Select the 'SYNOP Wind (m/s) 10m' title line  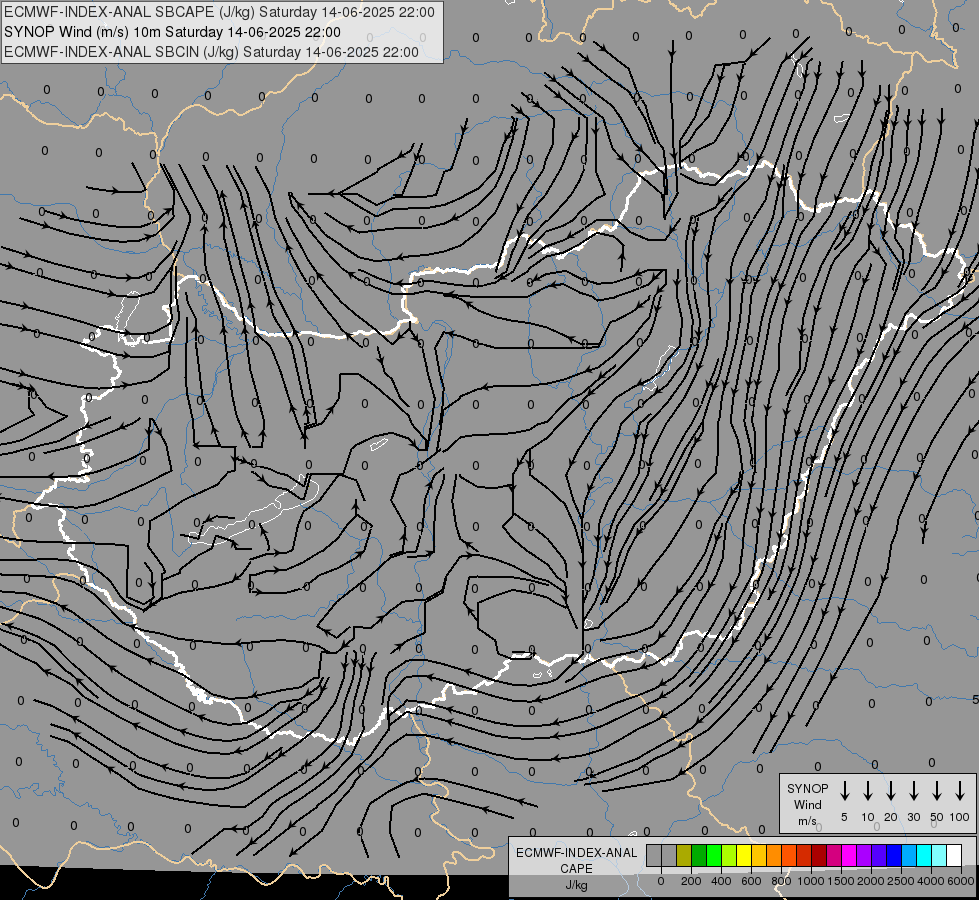172,32
